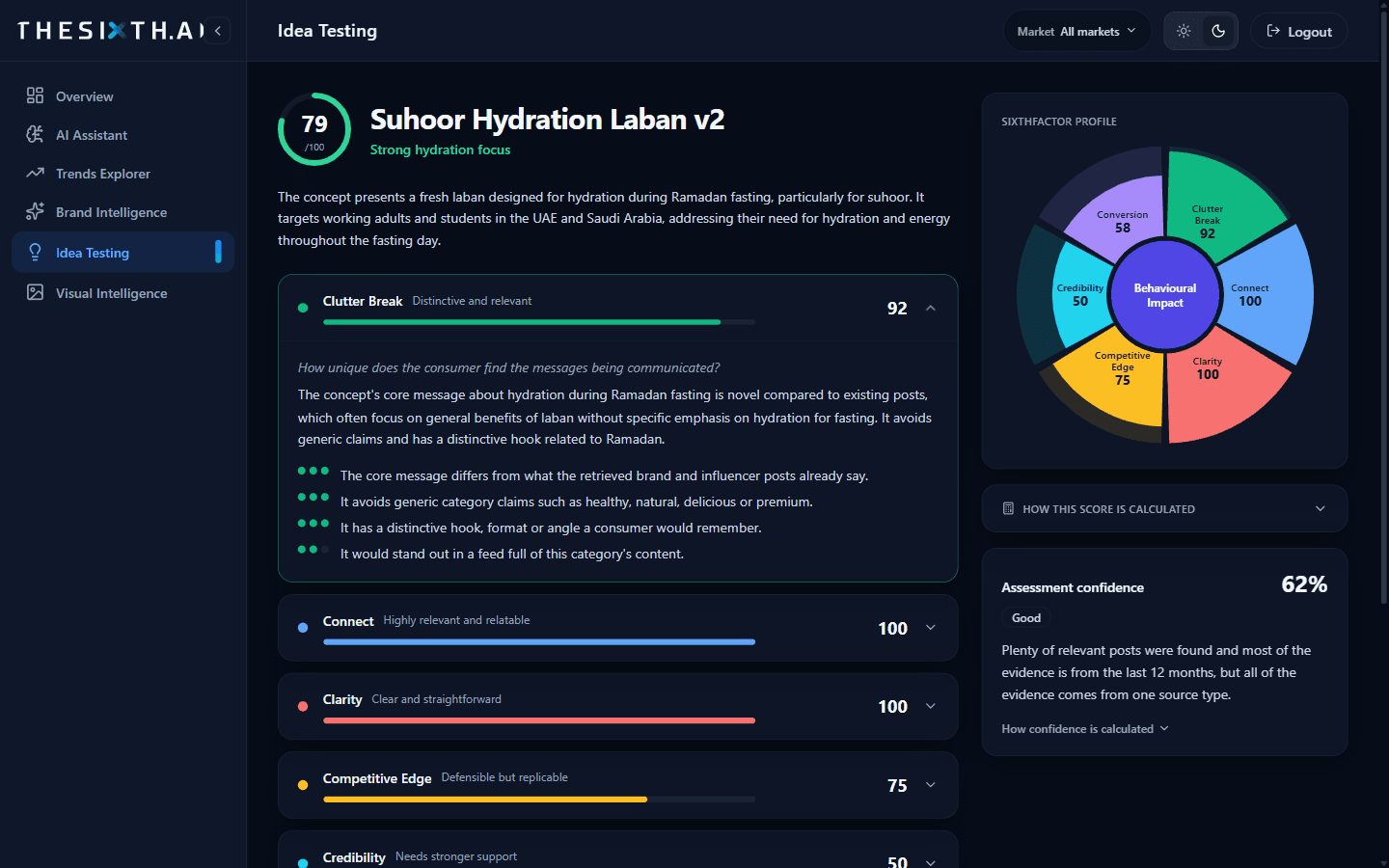Click the calculator icon beside score calculation
The width and height of the screenshot is (1389, 868).
point(1008,508)
